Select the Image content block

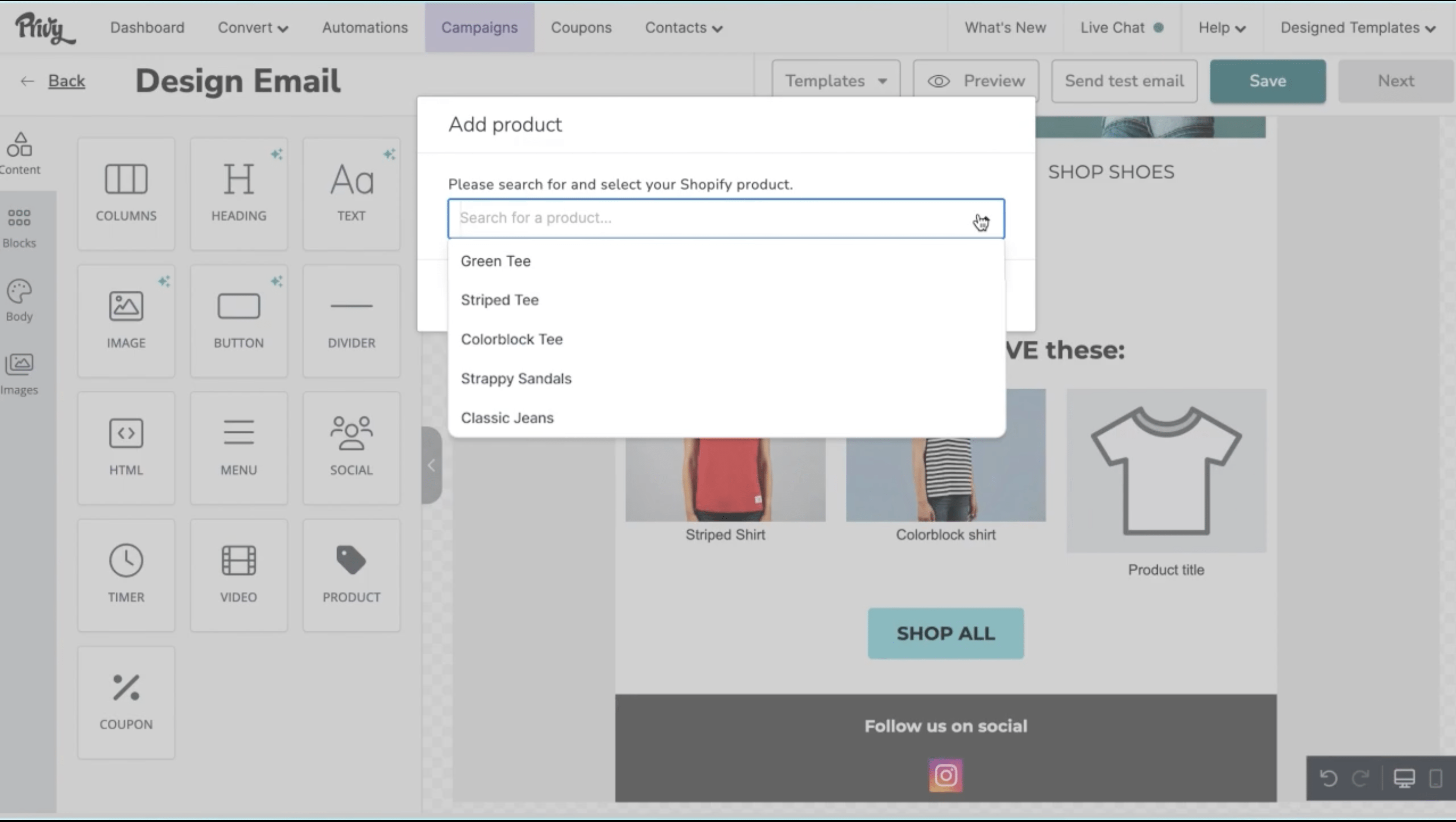[x=126, y=321]
